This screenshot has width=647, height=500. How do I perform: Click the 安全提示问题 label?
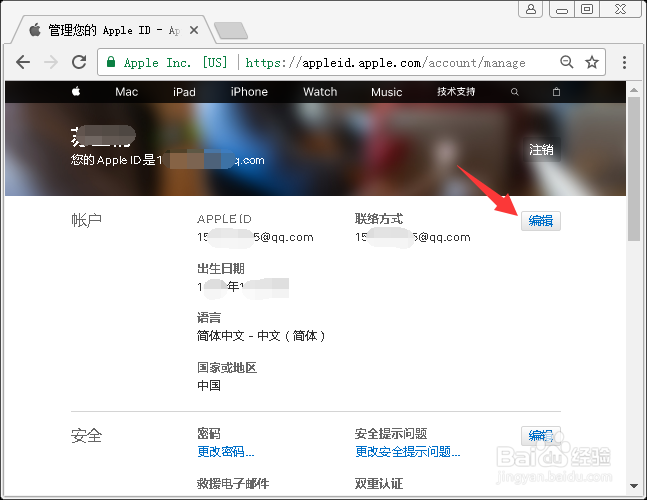[391, 434]
